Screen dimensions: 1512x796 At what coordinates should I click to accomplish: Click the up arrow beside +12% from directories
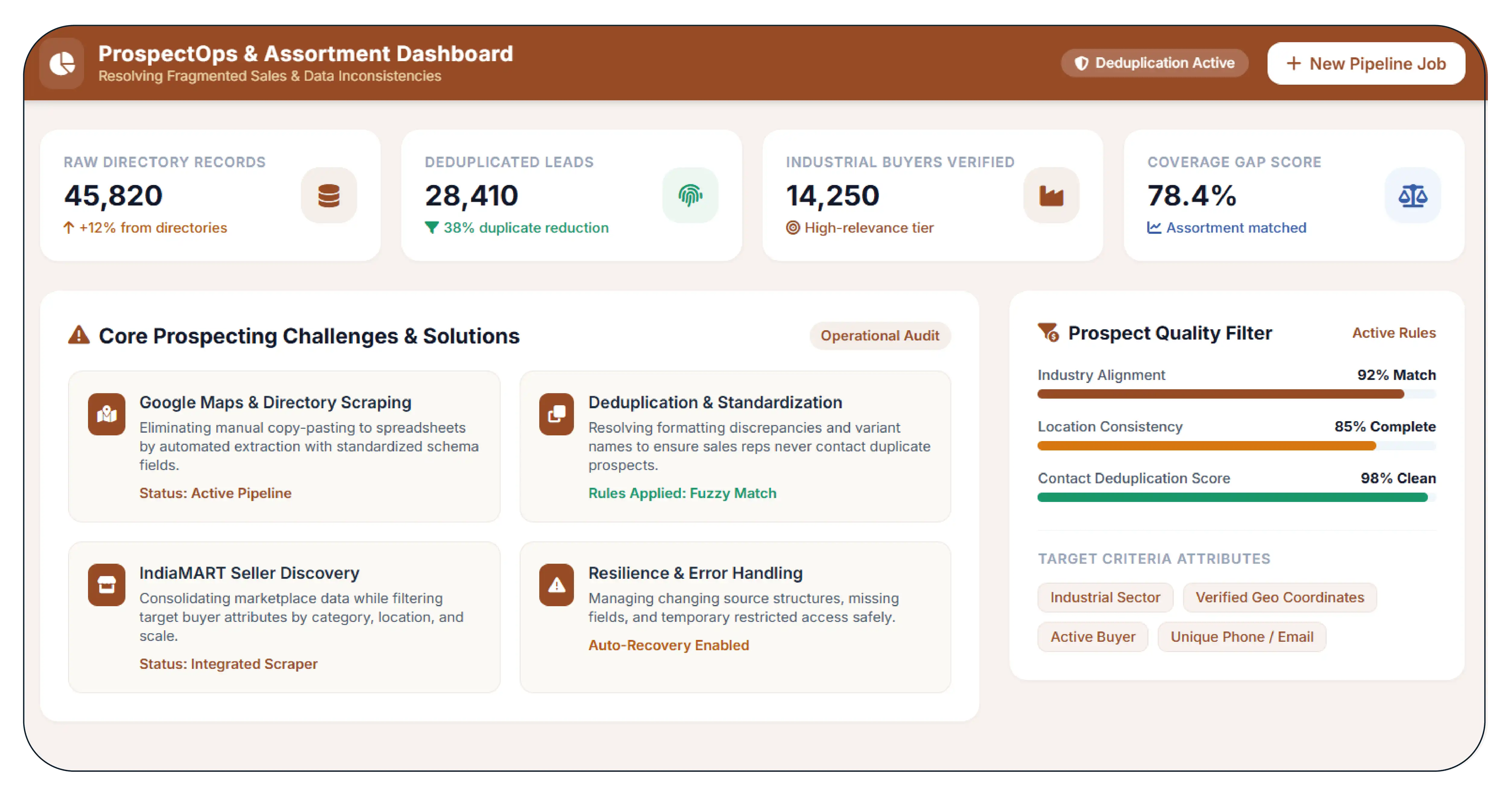(x=69, y=227)
